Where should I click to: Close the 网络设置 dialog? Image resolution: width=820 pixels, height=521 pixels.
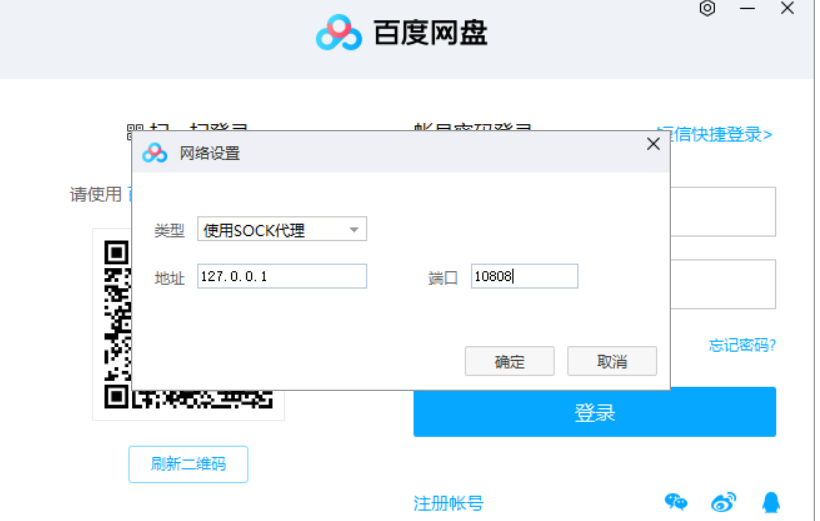coord(653,144)
